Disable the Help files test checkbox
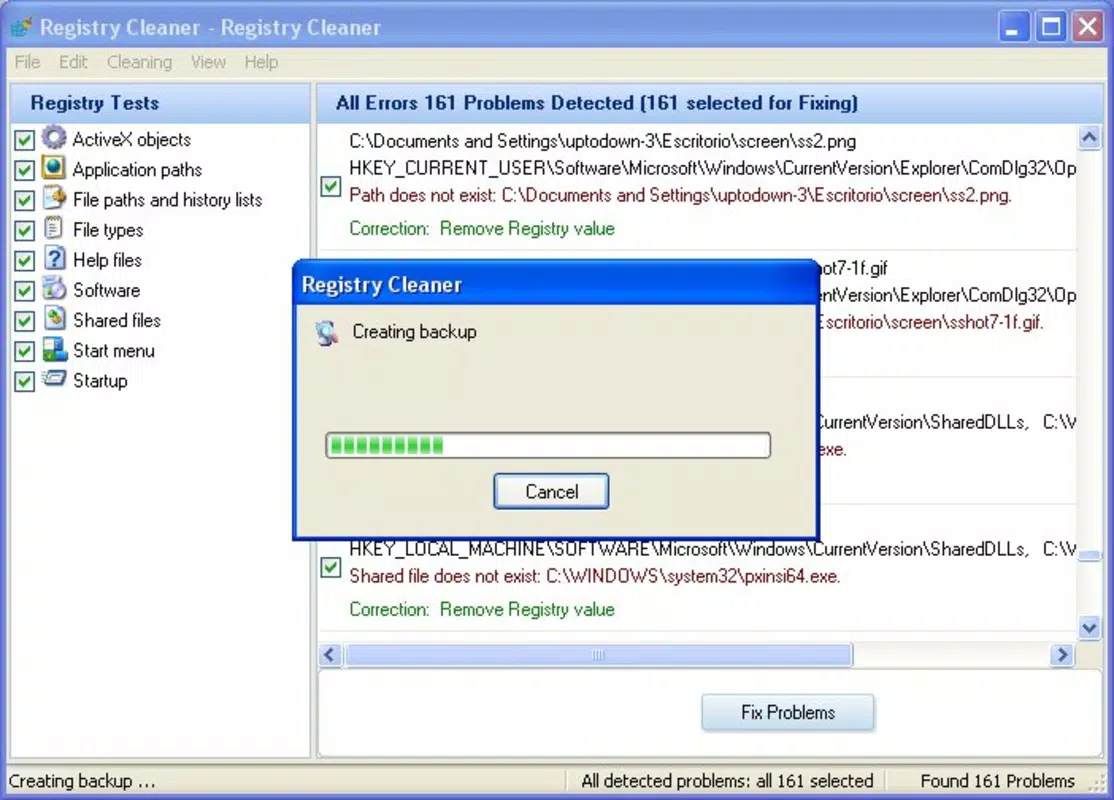 tap(24, 261)
